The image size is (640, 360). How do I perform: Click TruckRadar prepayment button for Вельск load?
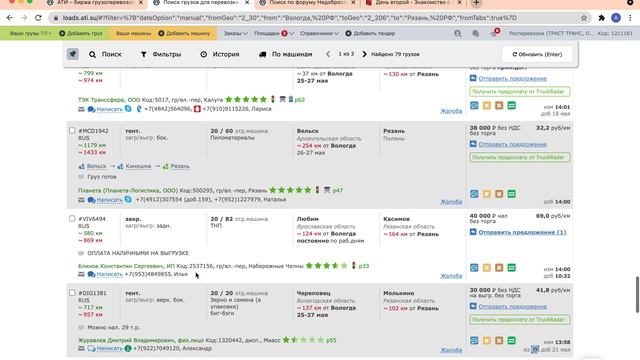(520, 157)
